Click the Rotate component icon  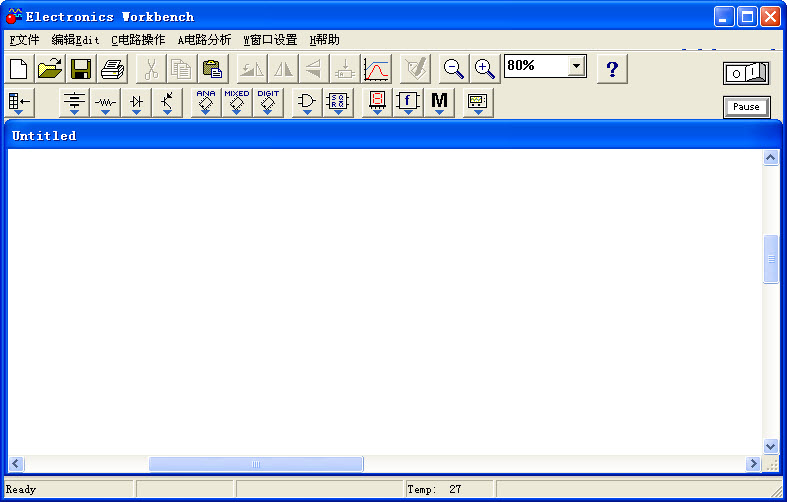click(x=251, y=69)
